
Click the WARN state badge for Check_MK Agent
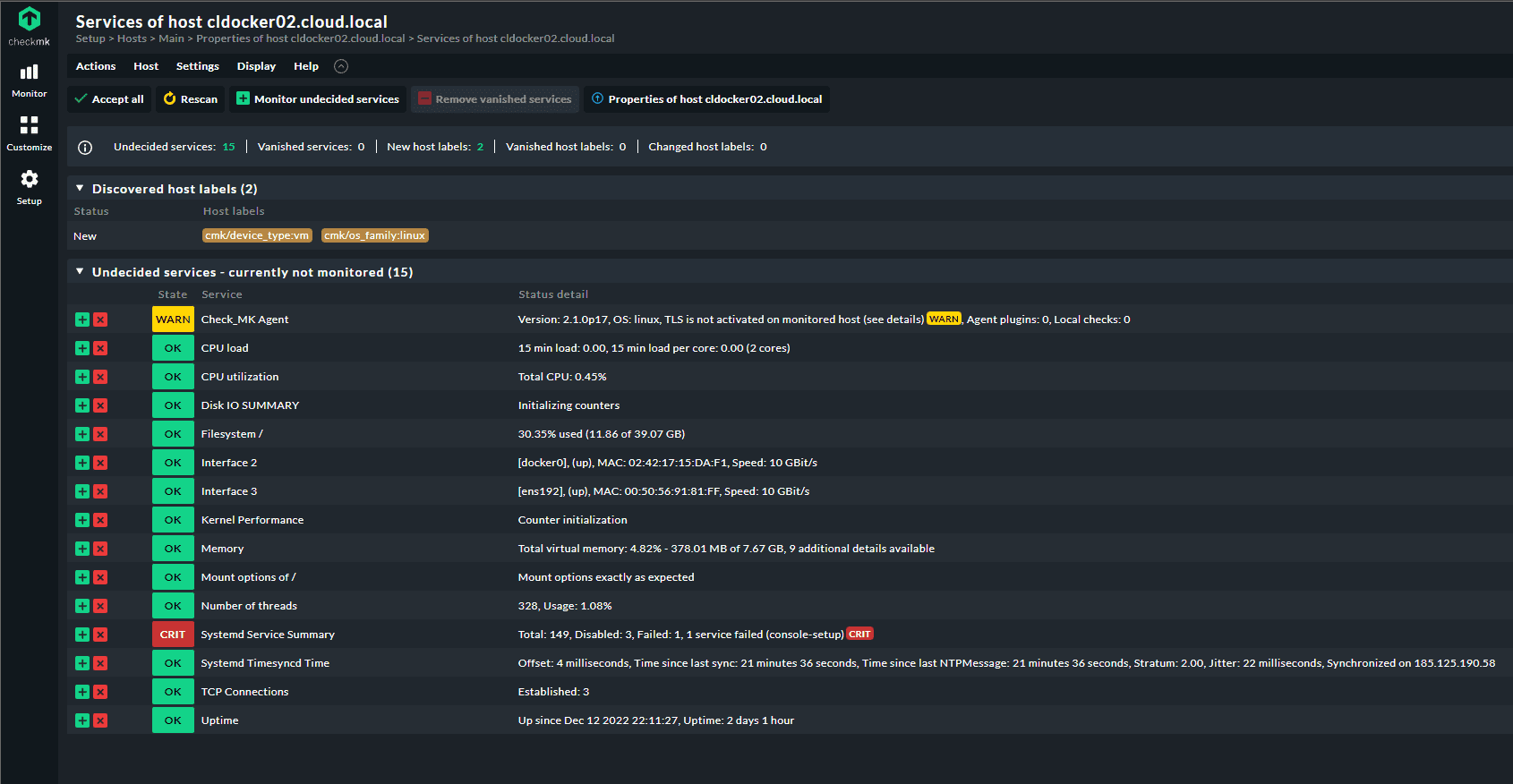tap(173, 320)
